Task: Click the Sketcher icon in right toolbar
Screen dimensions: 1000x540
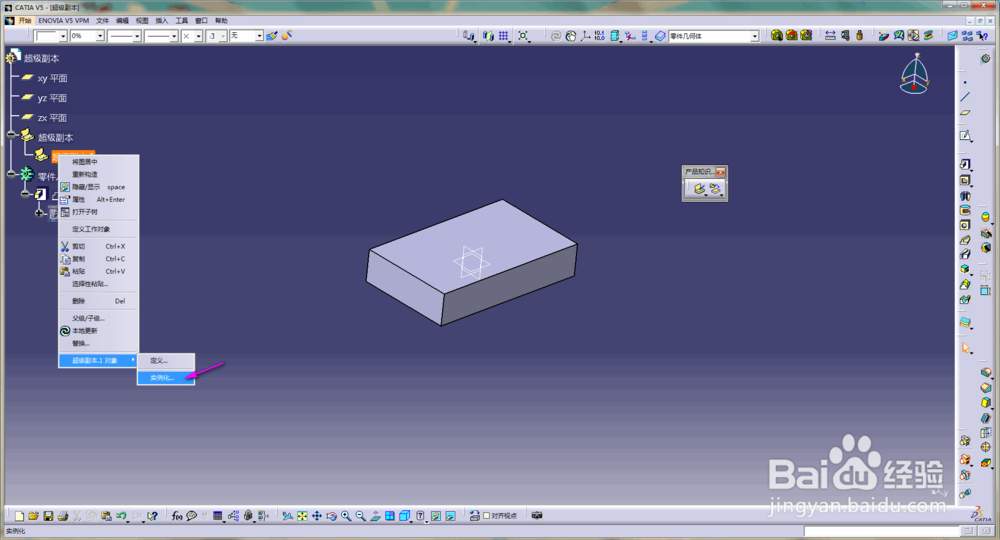Action: 966,136
